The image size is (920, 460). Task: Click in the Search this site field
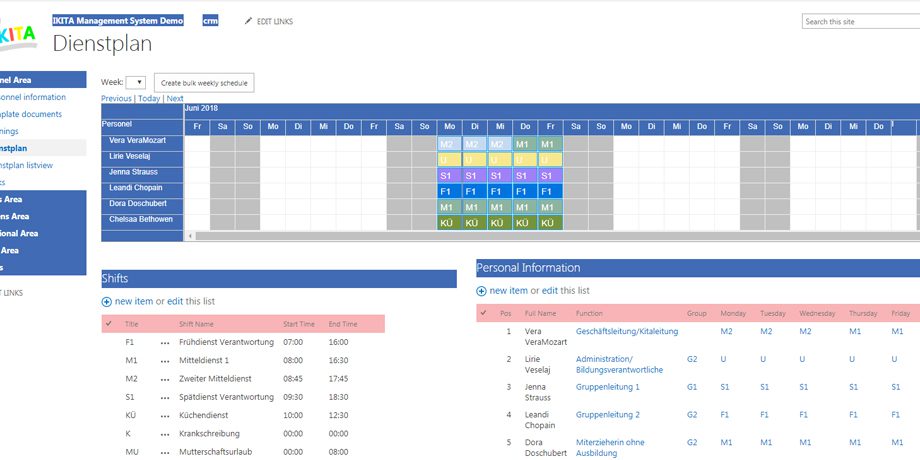[860, 21]
